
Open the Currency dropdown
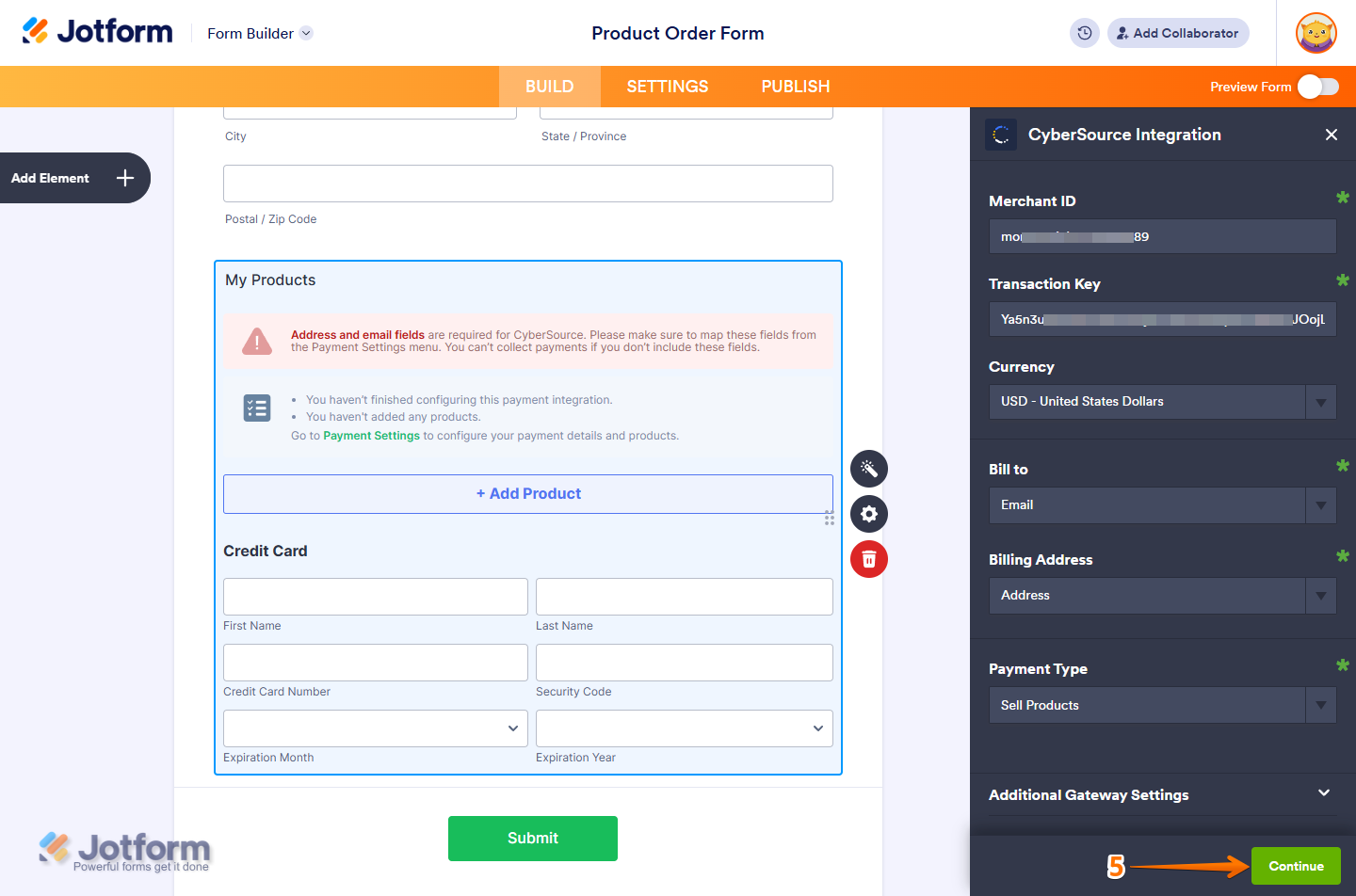click(x=1162, y=402)
